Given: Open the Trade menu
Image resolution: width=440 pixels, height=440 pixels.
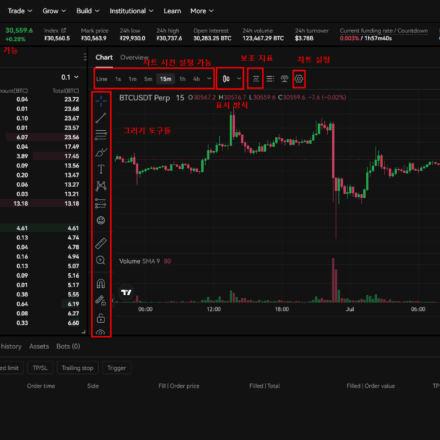Looking at the screenshot, I should (20, 11).
